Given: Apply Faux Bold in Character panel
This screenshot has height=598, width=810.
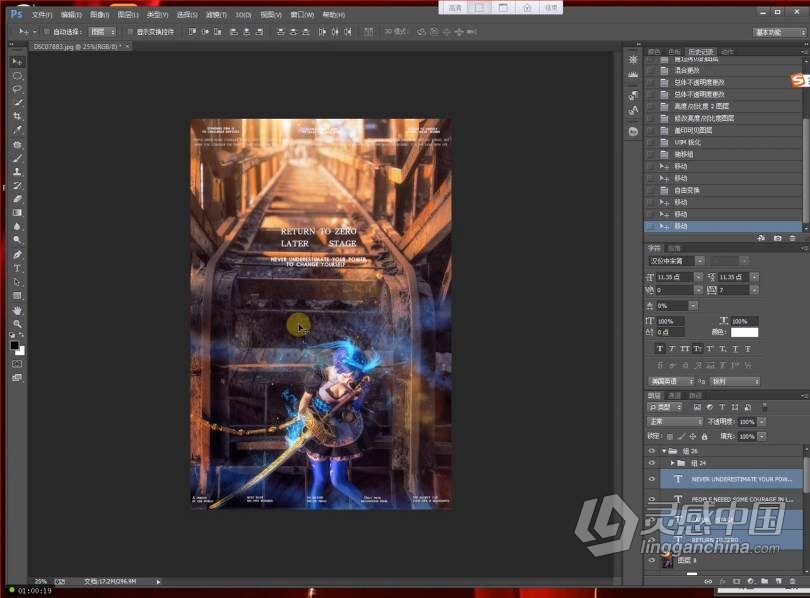Looking at the screenshot, I should (x=660, y=349).
